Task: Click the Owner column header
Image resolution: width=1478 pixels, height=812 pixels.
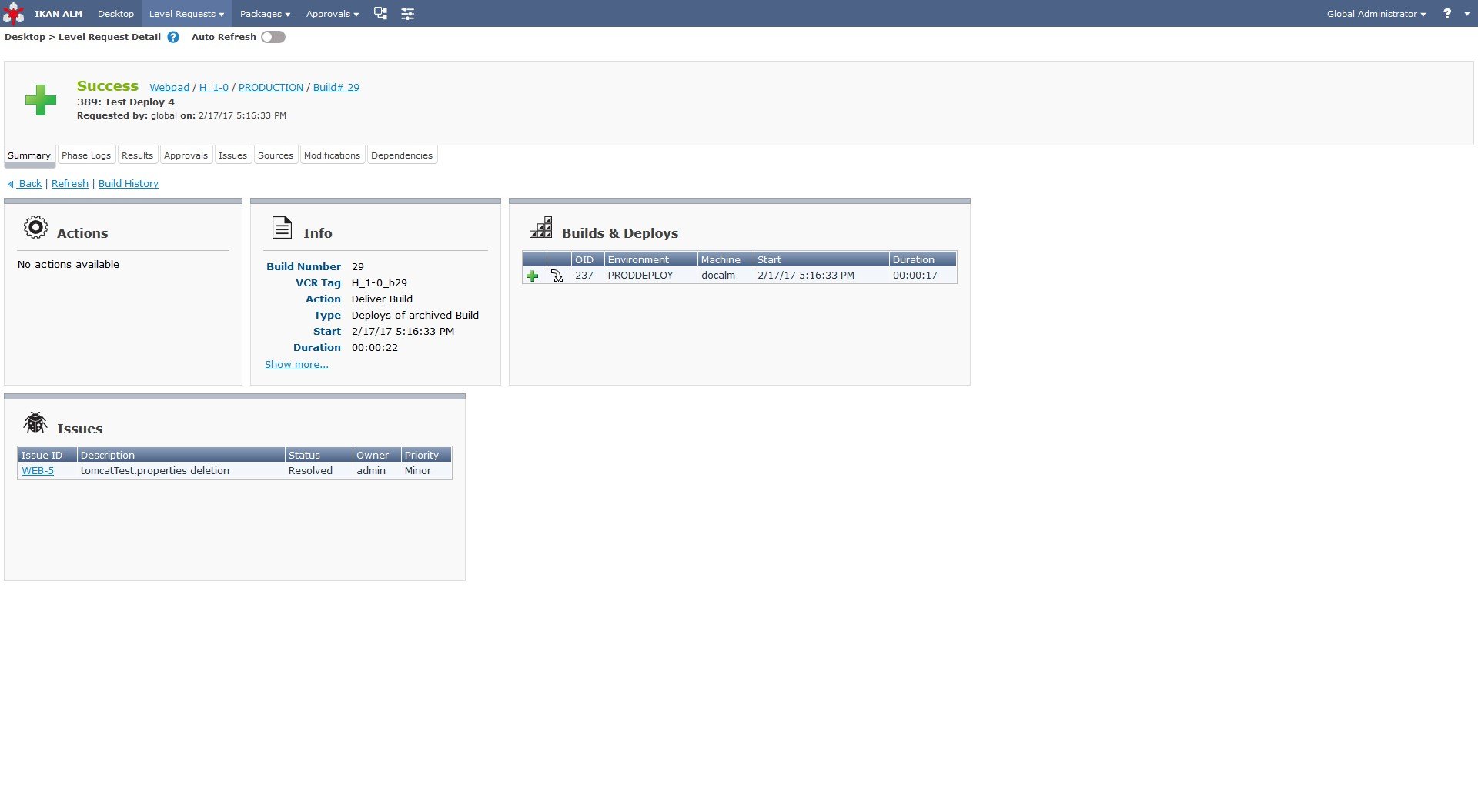Action: pyautogui.click(x=376, y=456)
